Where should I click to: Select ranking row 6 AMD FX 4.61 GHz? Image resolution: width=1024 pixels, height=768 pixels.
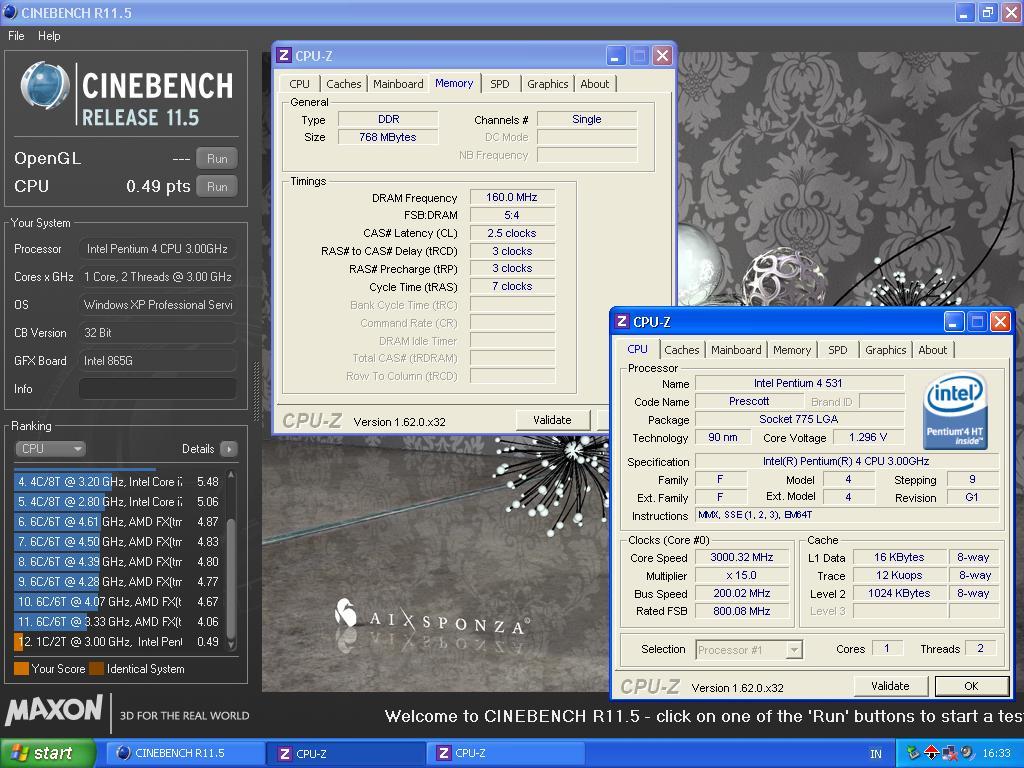tap(118, 522)
